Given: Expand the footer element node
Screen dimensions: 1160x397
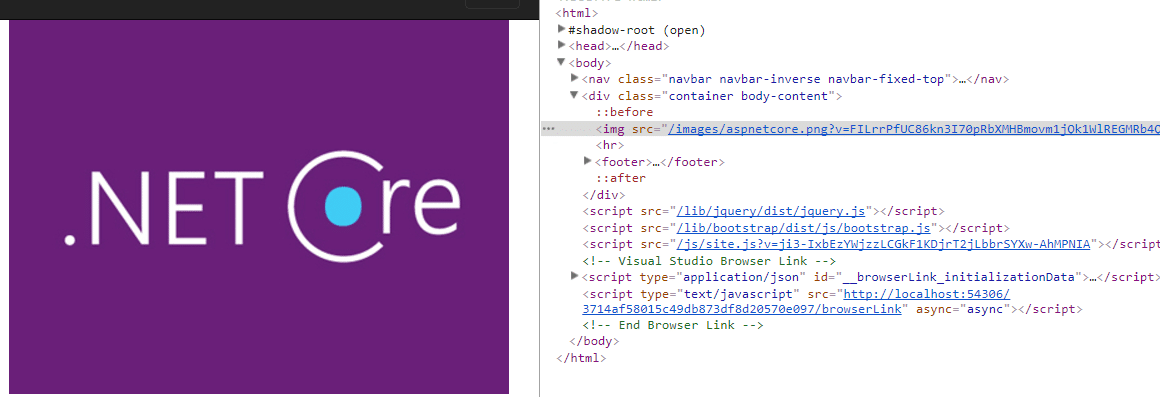Looking at the screenshot, I should pos(588,161).
